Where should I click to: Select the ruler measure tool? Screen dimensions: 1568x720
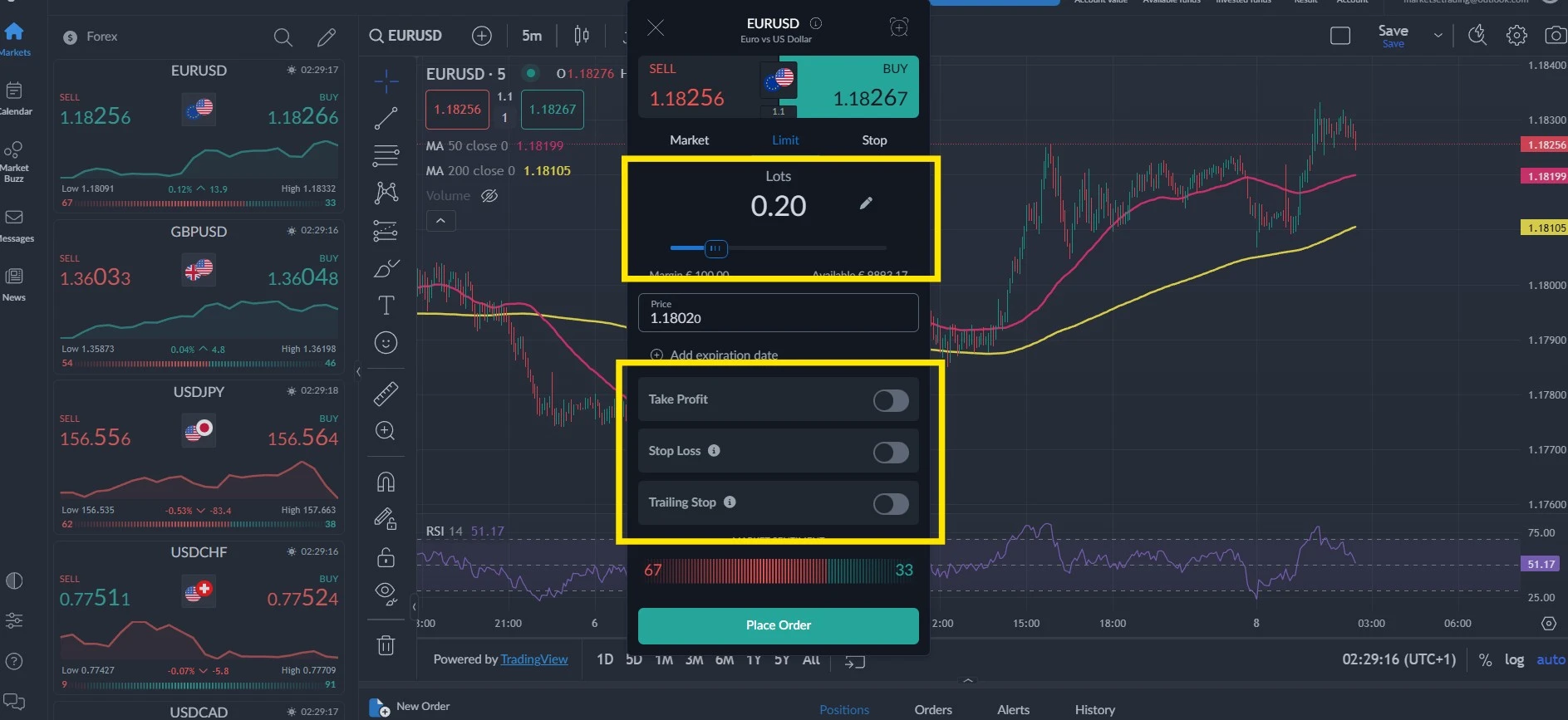pyautogui.click(x=386, y=394)
